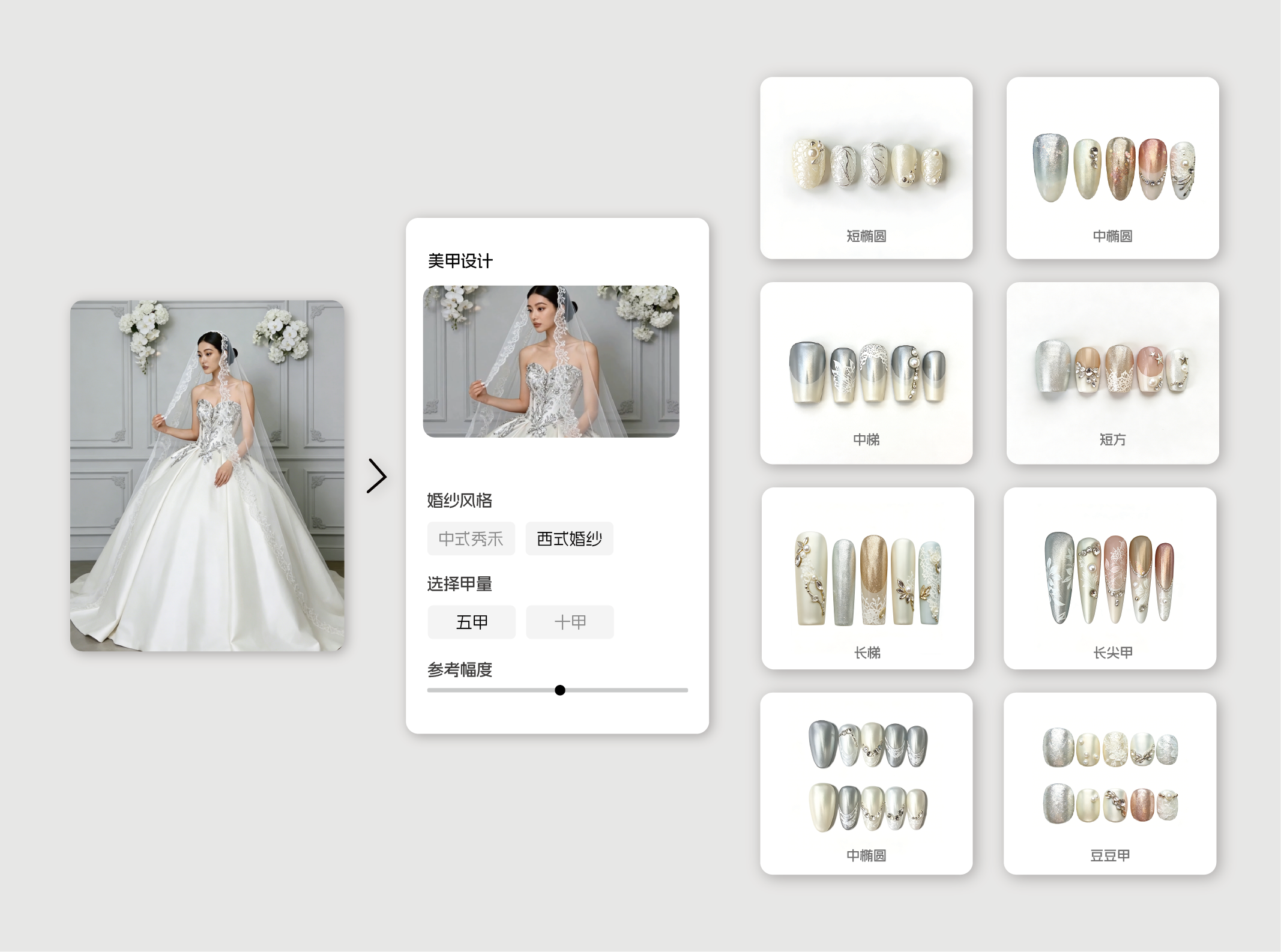Select 西式婚纱 wedding style option

pos(569,538)
